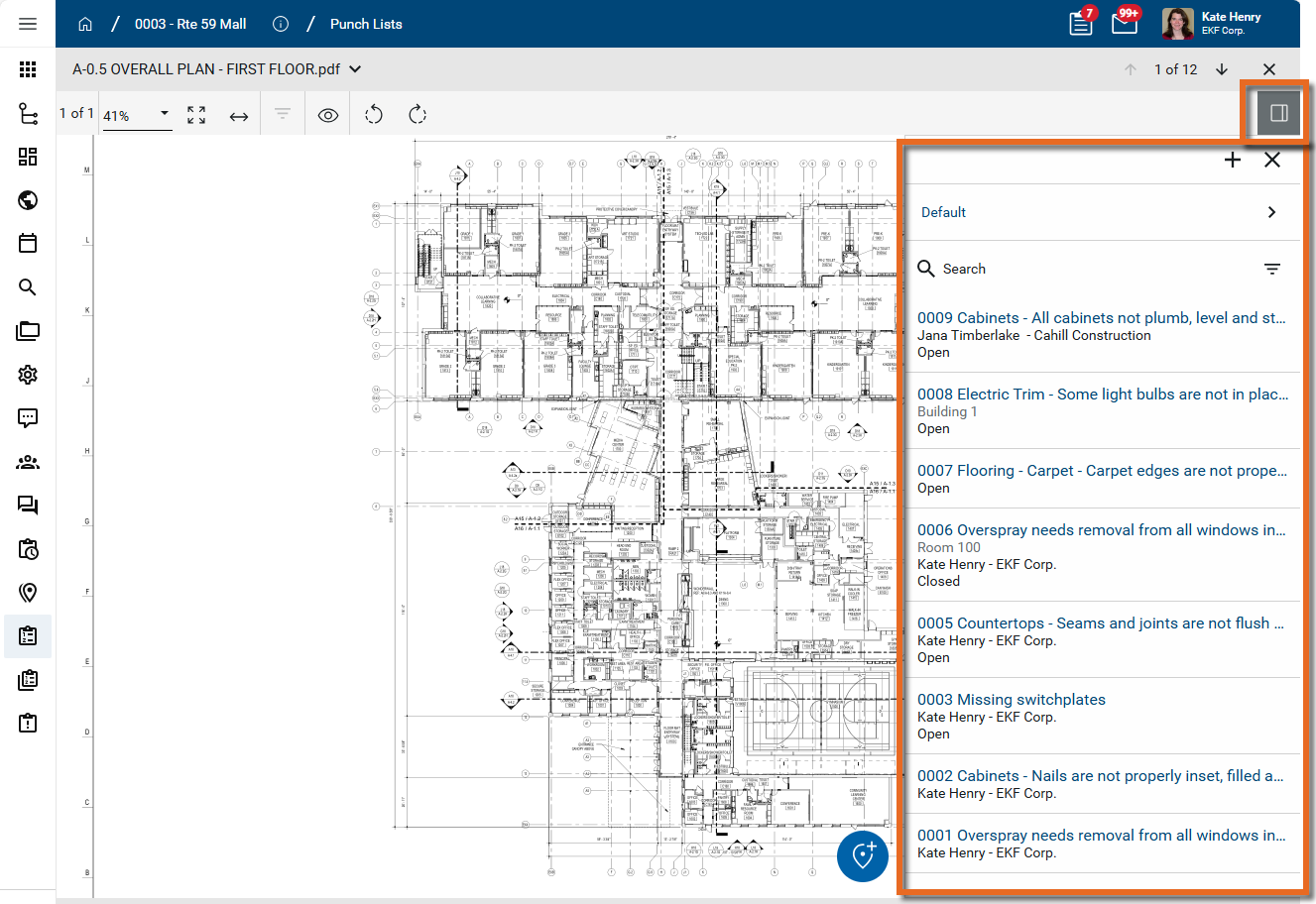Open the 41% zoom level dropdown
Image resolution: width=1316 pixels, height=904 pixels.
pos(136,115)
